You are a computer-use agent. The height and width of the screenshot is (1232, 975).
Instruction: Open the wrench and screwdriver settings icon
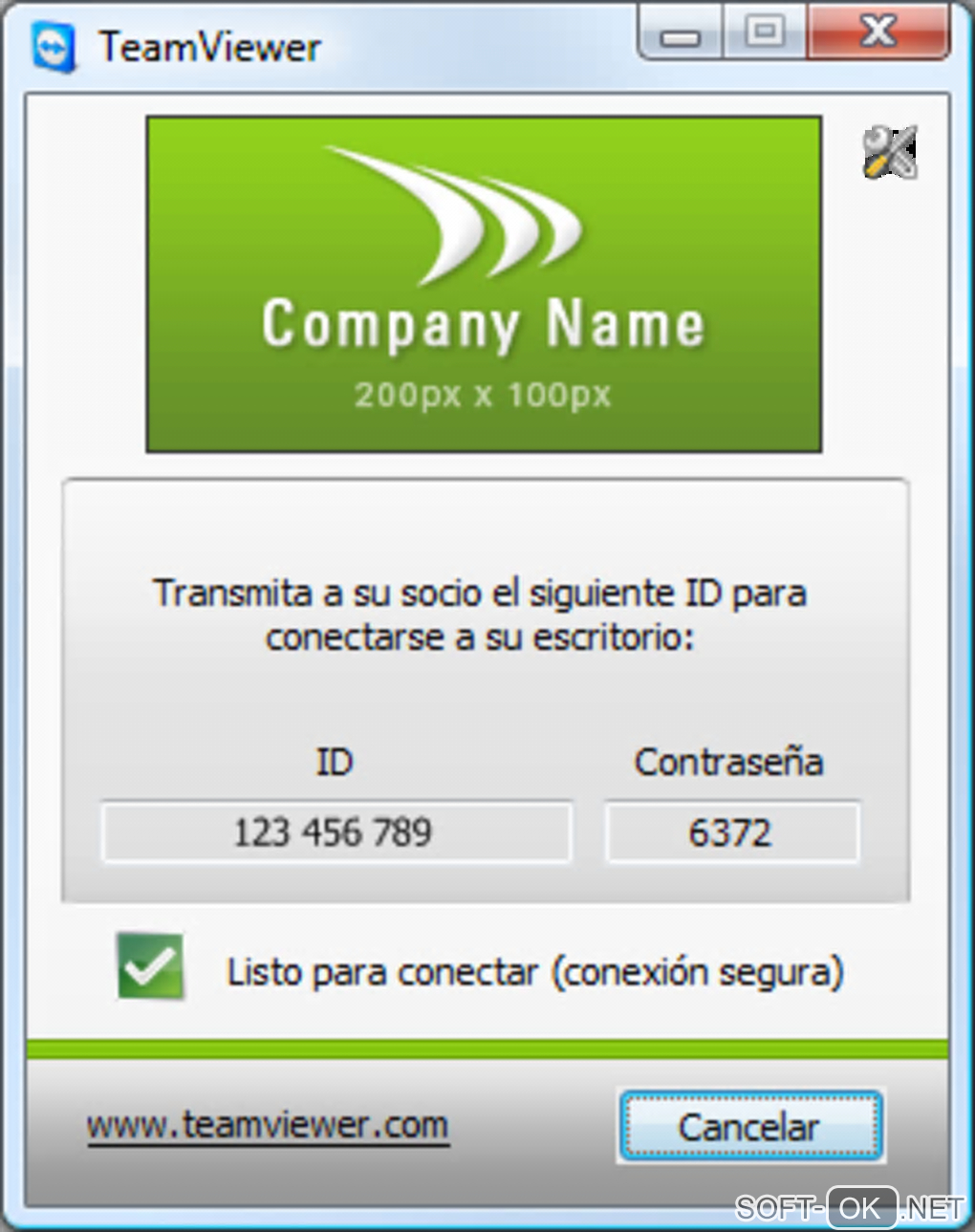890,152
